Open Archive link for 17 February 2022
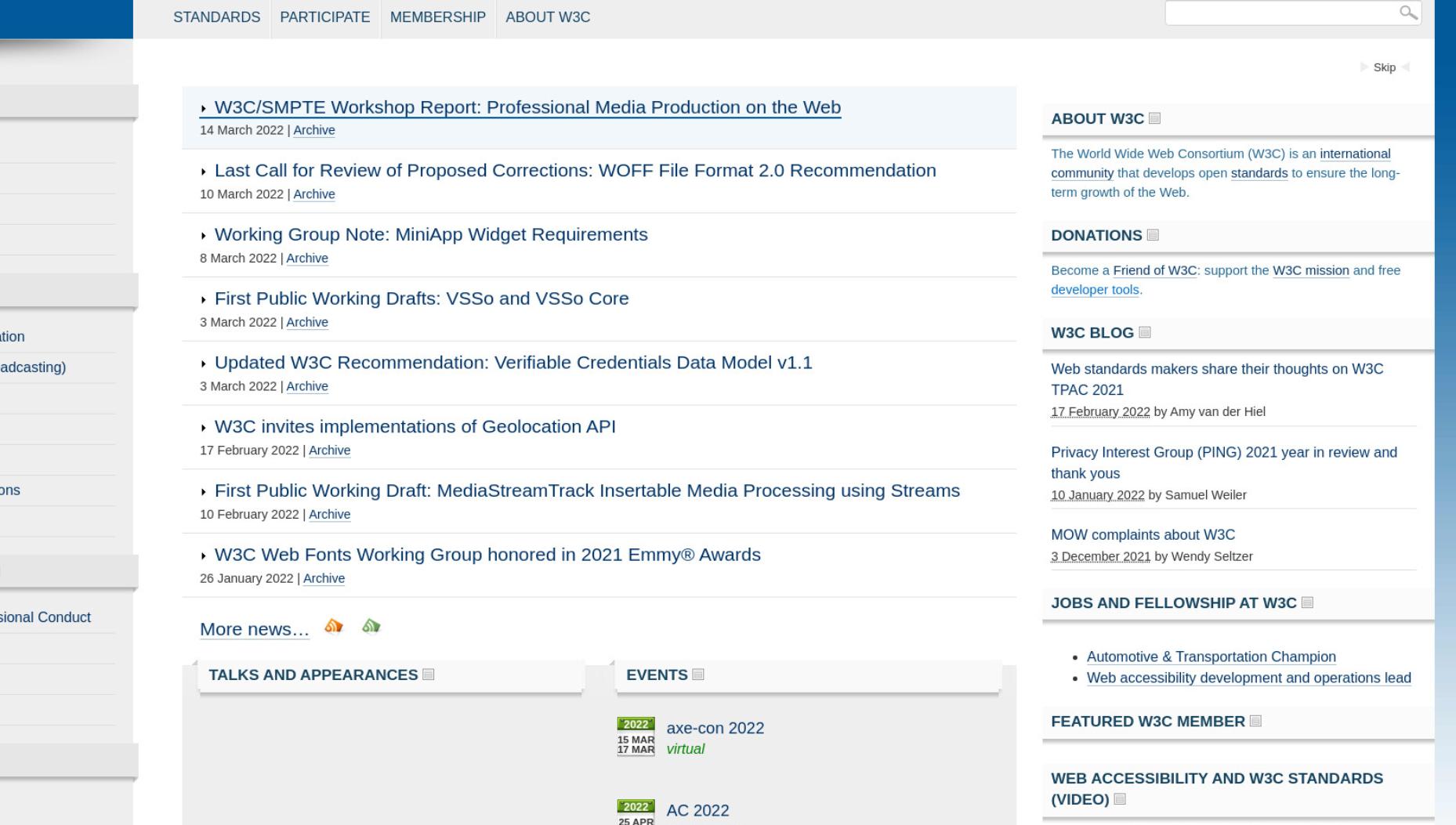Viewport: 1456px width, 825px height. pyautogui.click(x=329, y=450)
